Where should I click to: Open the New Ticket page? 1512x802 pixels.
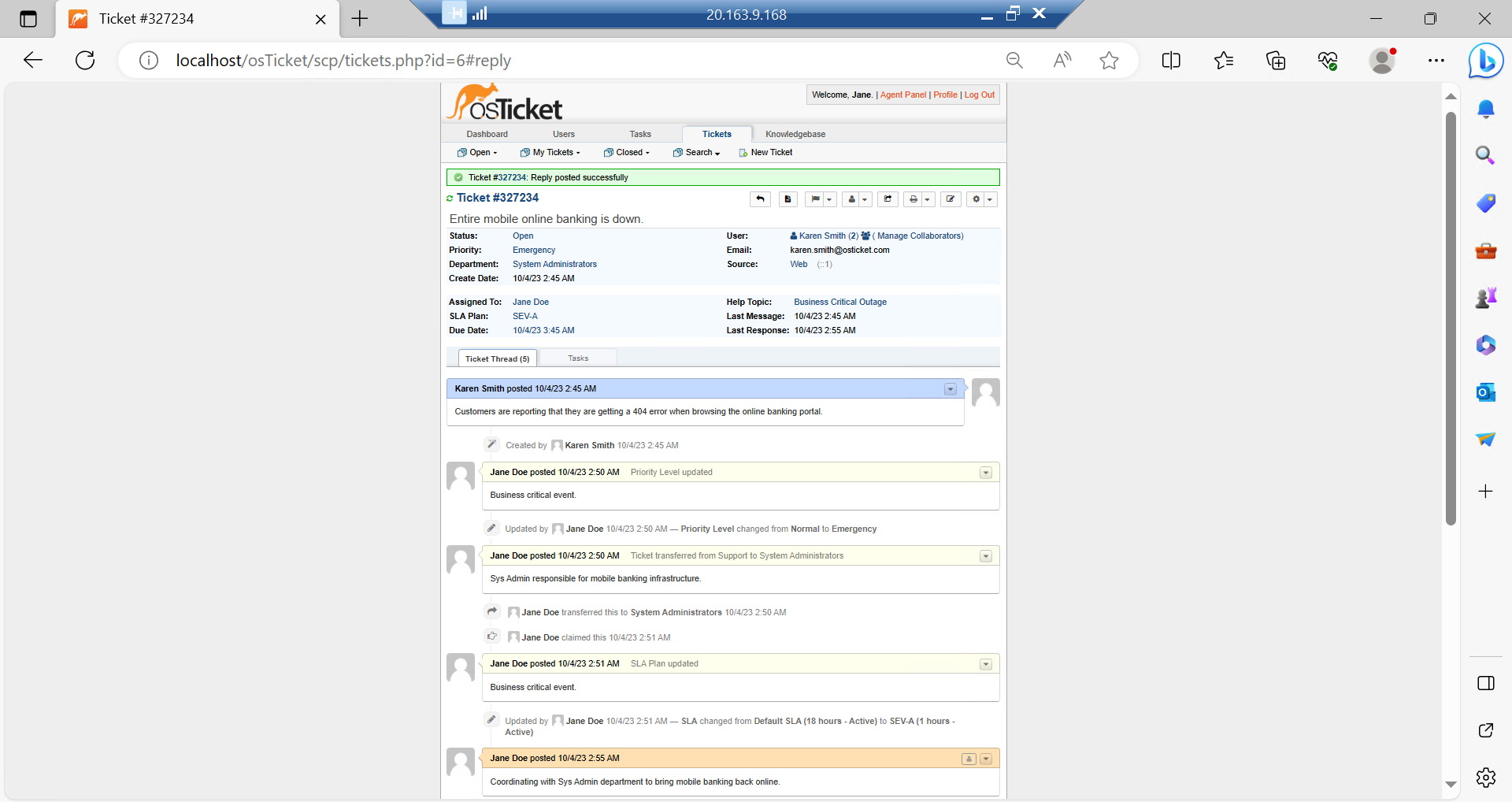point(770,152)
